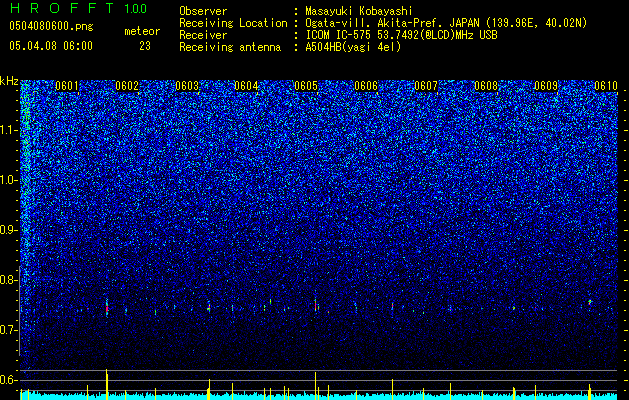Select the file name 0504080600.png
629x400 pixels.
pos(51,26)
